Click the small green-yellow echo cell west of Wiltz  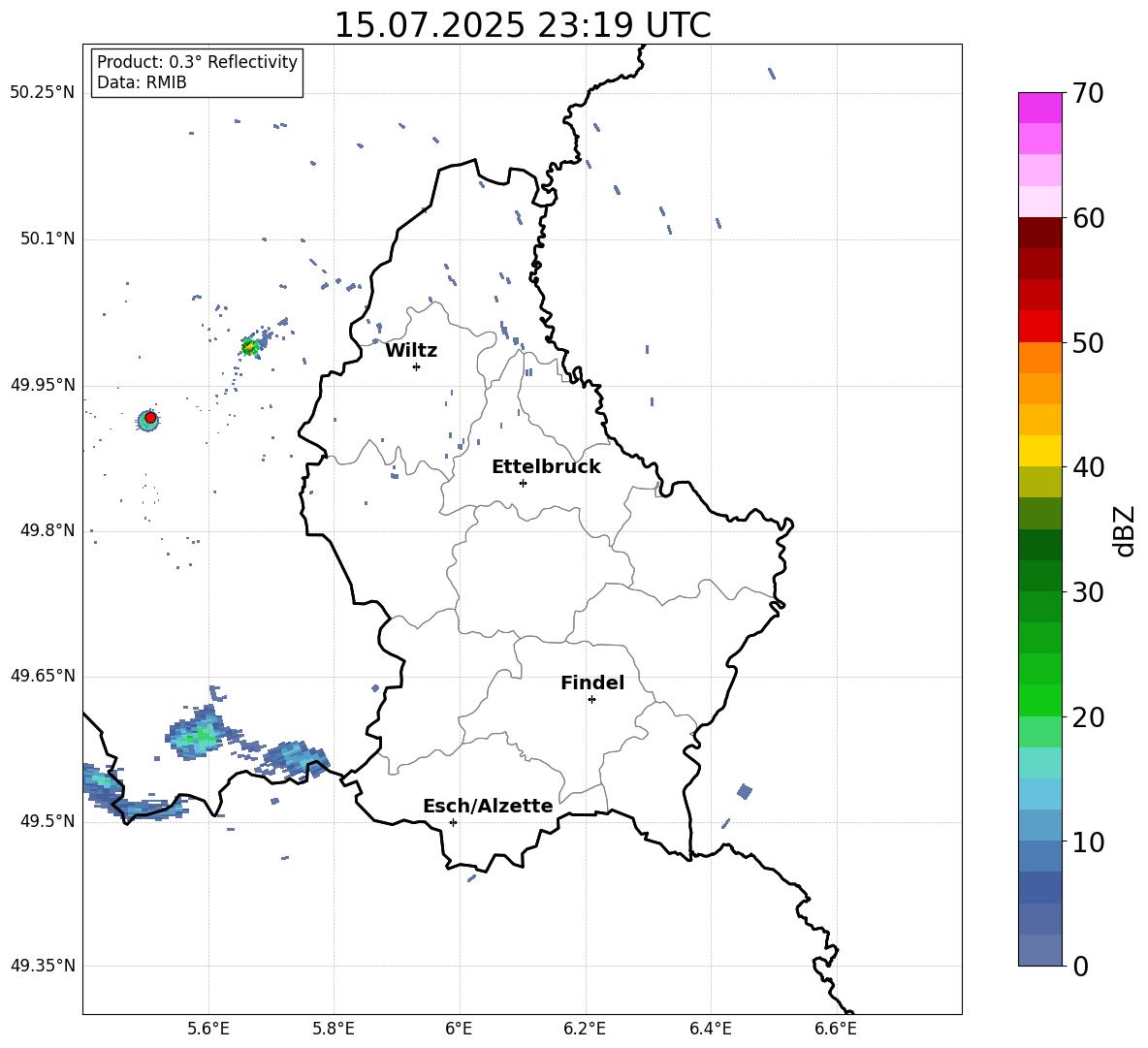(x=250, y=346)
